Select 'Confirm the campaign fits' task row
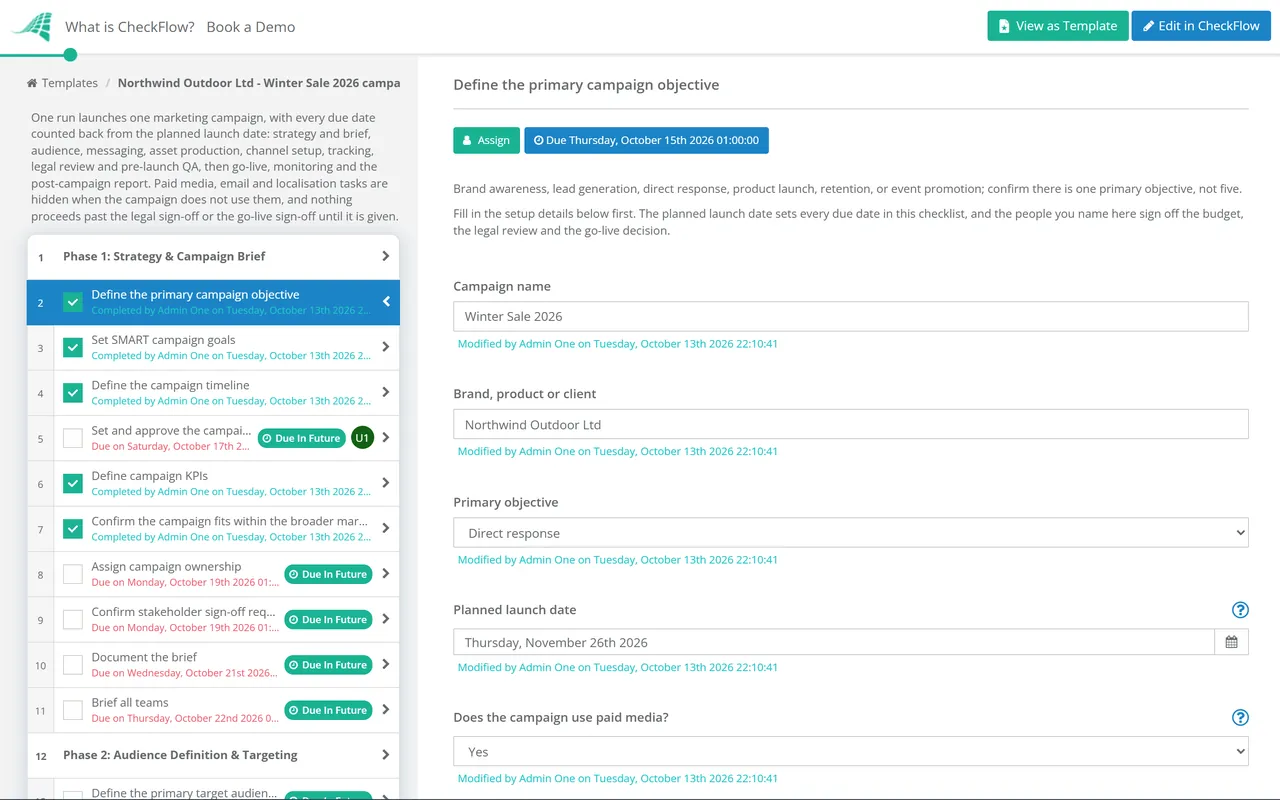The height and width of the screenshot is (800, 1280). click(x=213, y=528)
